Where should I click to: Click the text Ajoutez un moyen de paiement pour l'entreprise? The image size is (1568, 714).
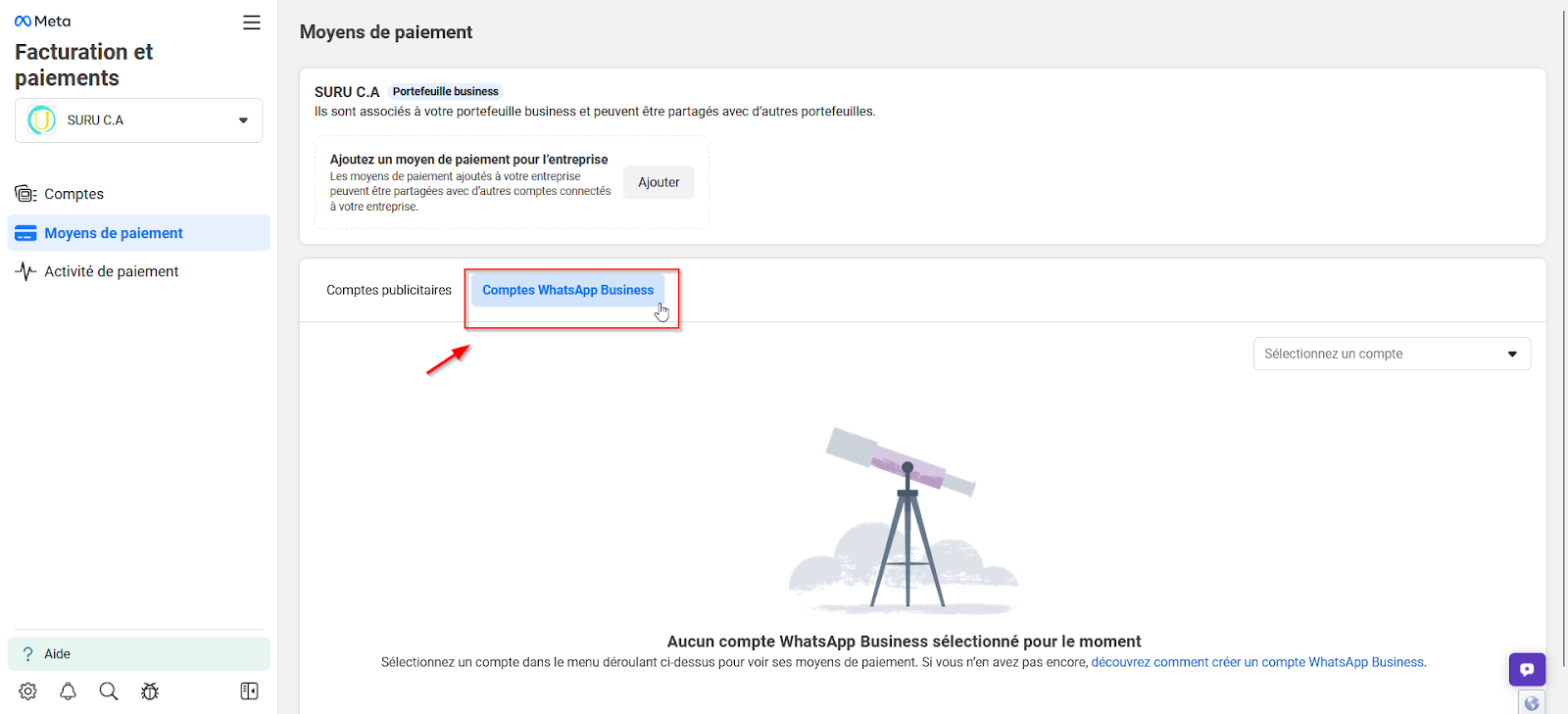pos(469,160)
